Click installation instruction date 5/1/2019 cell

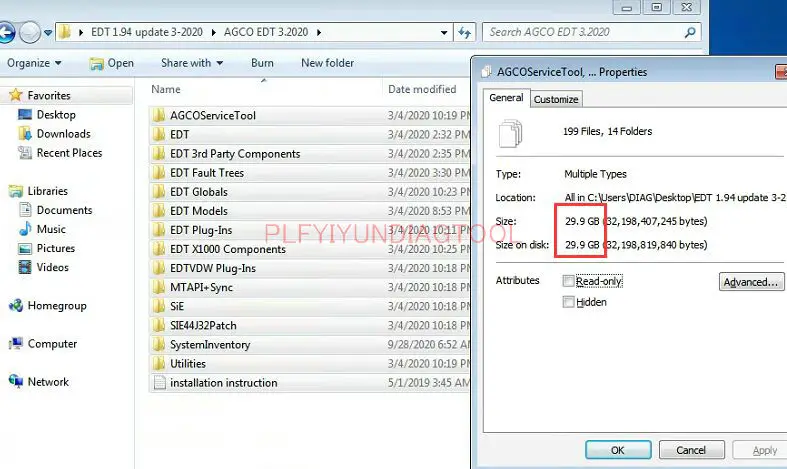(x=429, y=383)
